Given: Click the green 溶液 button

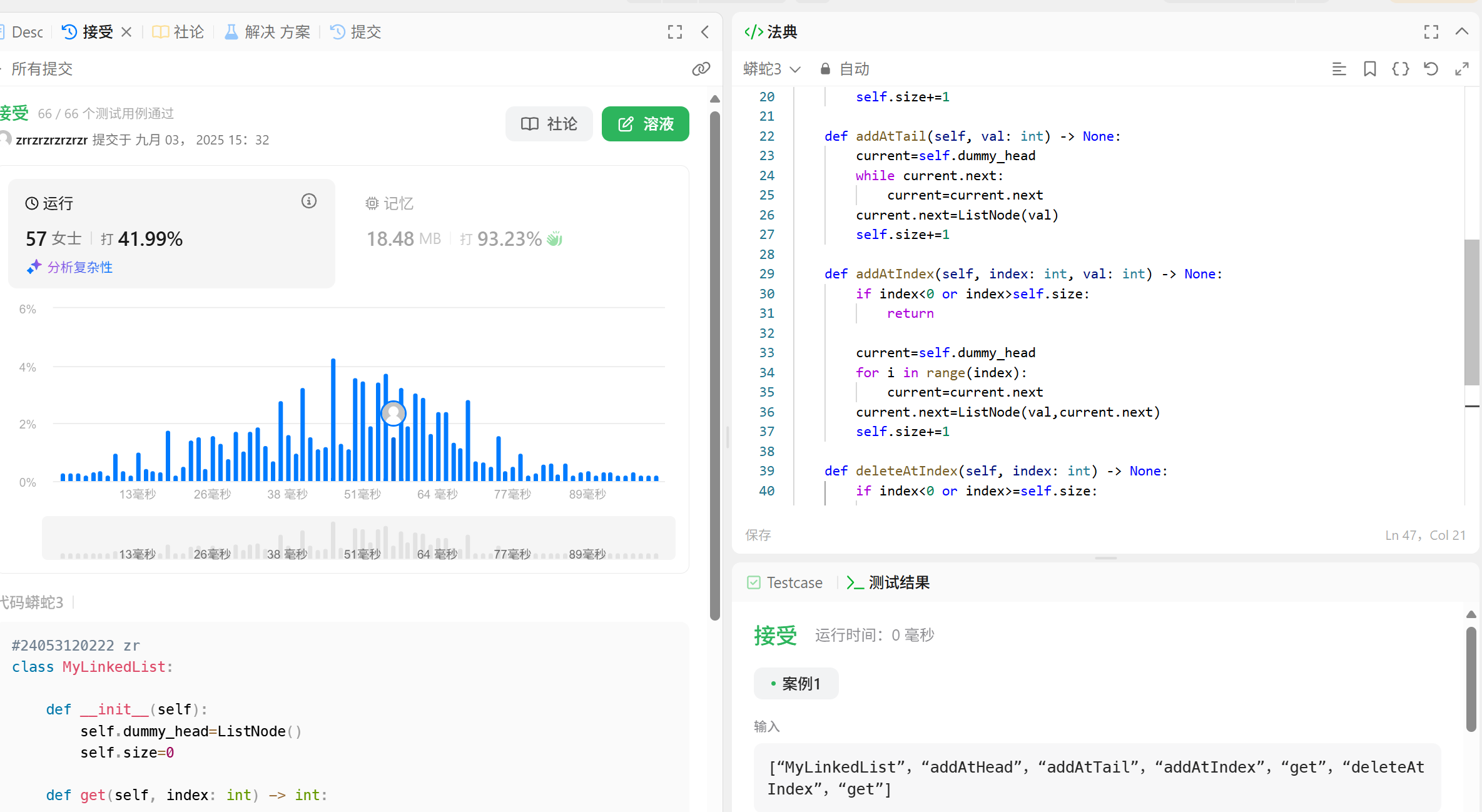Looking at the screenshot, I should [x=645, y=124].
